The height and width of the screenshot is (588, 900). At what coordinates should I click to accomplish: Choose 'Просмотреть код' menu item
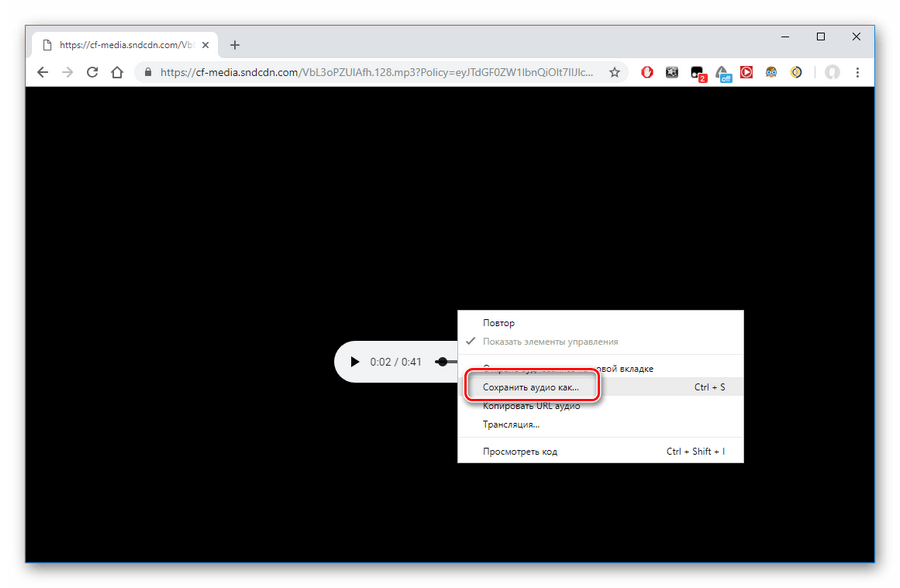[520, 452]
